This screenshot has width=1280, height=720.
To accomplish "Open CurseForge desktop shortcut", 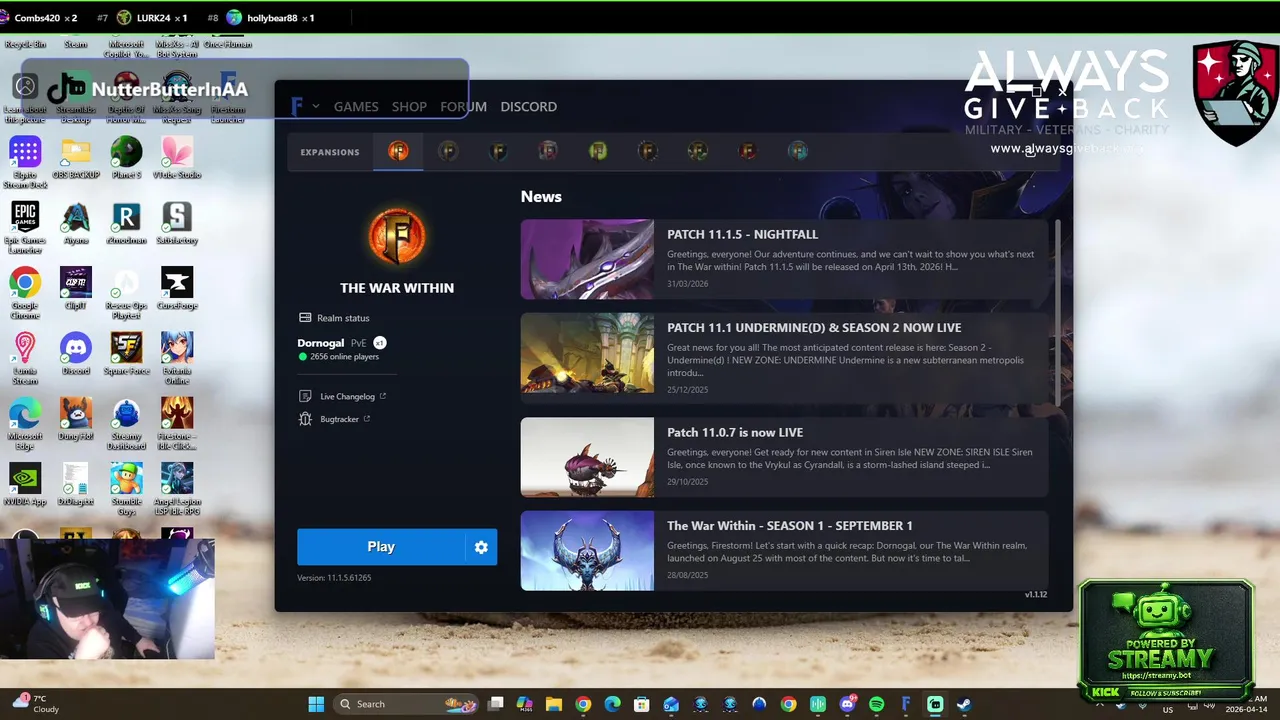I will tap(177, 288).
